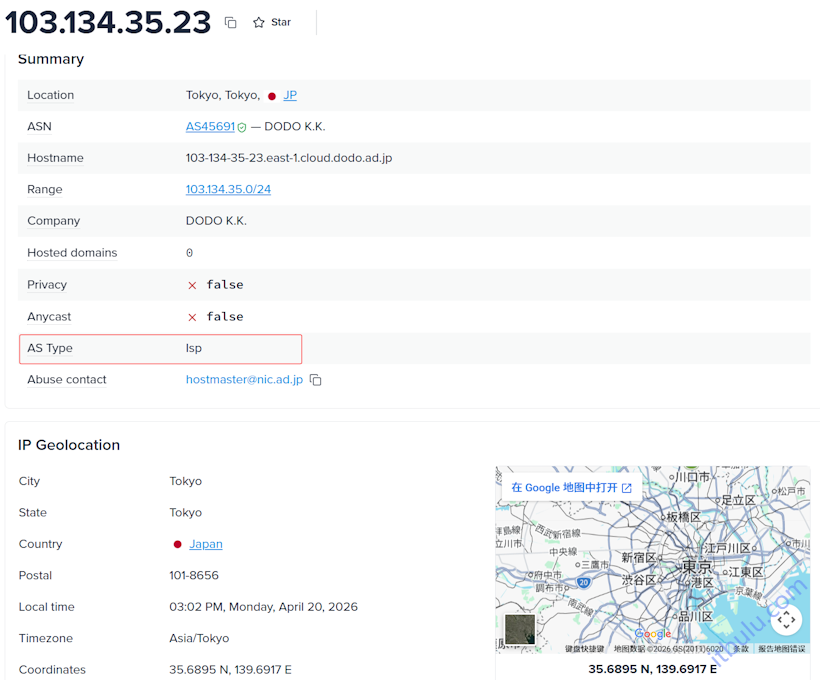Click the red X beside Anycast false
The height and width of the screenshot is (680, 820).
(193, 316)
